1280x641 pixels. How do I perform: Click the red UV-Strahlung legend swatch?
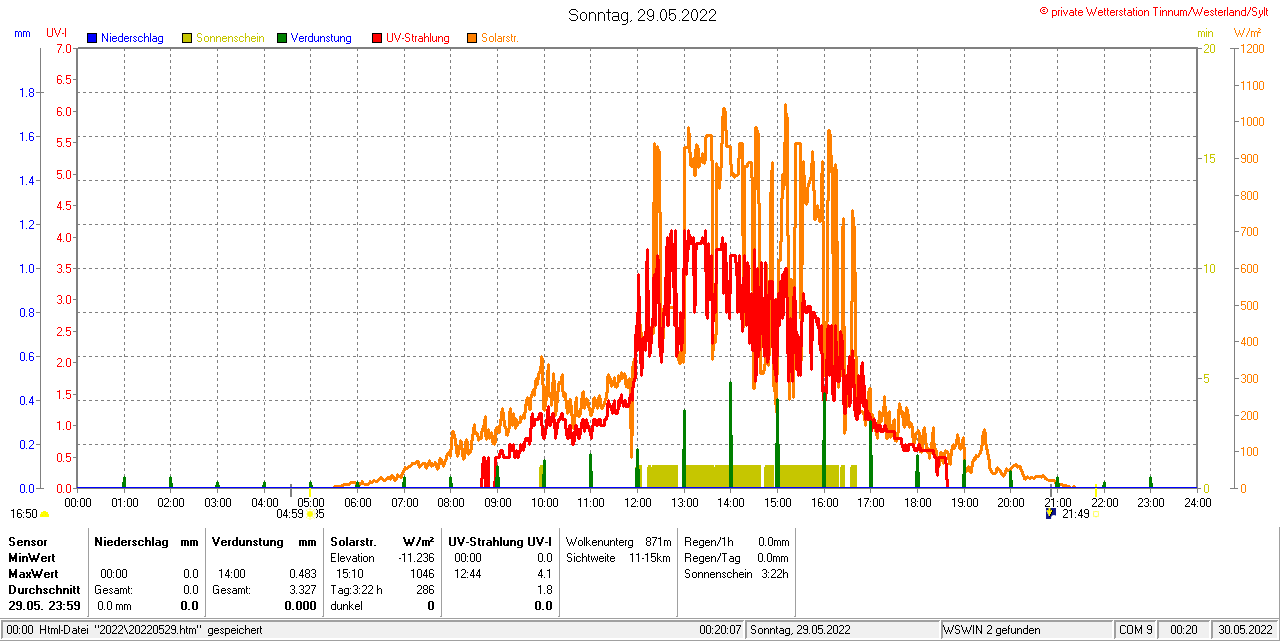pyautogui.click(x=377, y=38)
